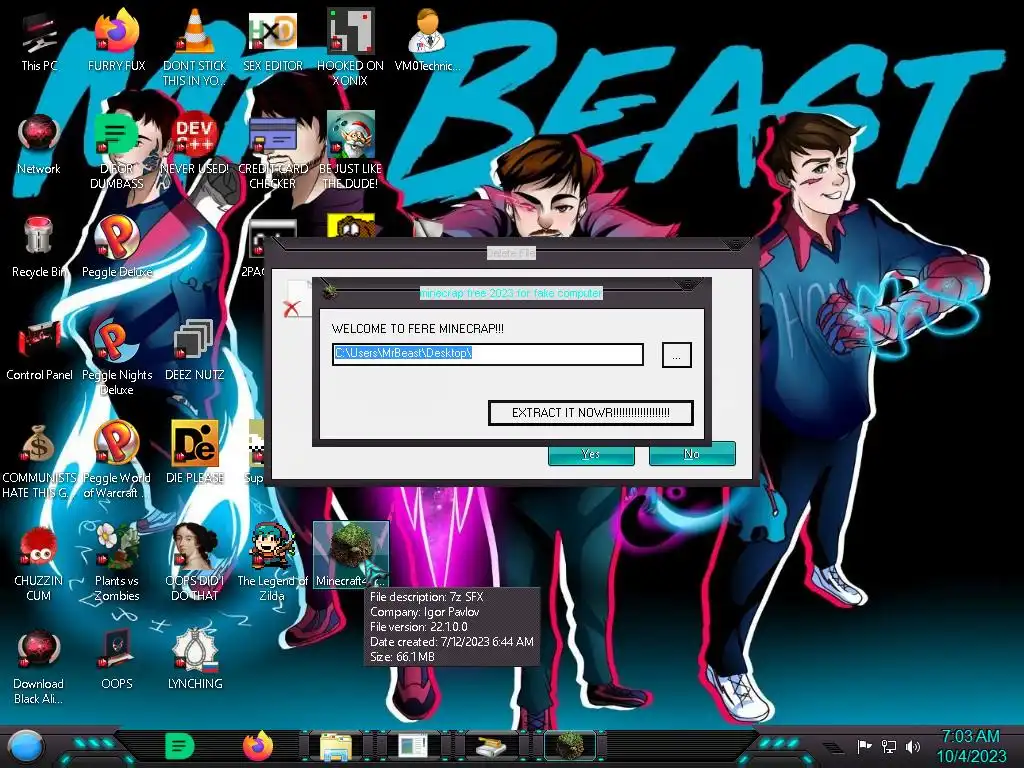Open File Explorer from the taskbar
1024x768 pixels.
tap(336, 746)
